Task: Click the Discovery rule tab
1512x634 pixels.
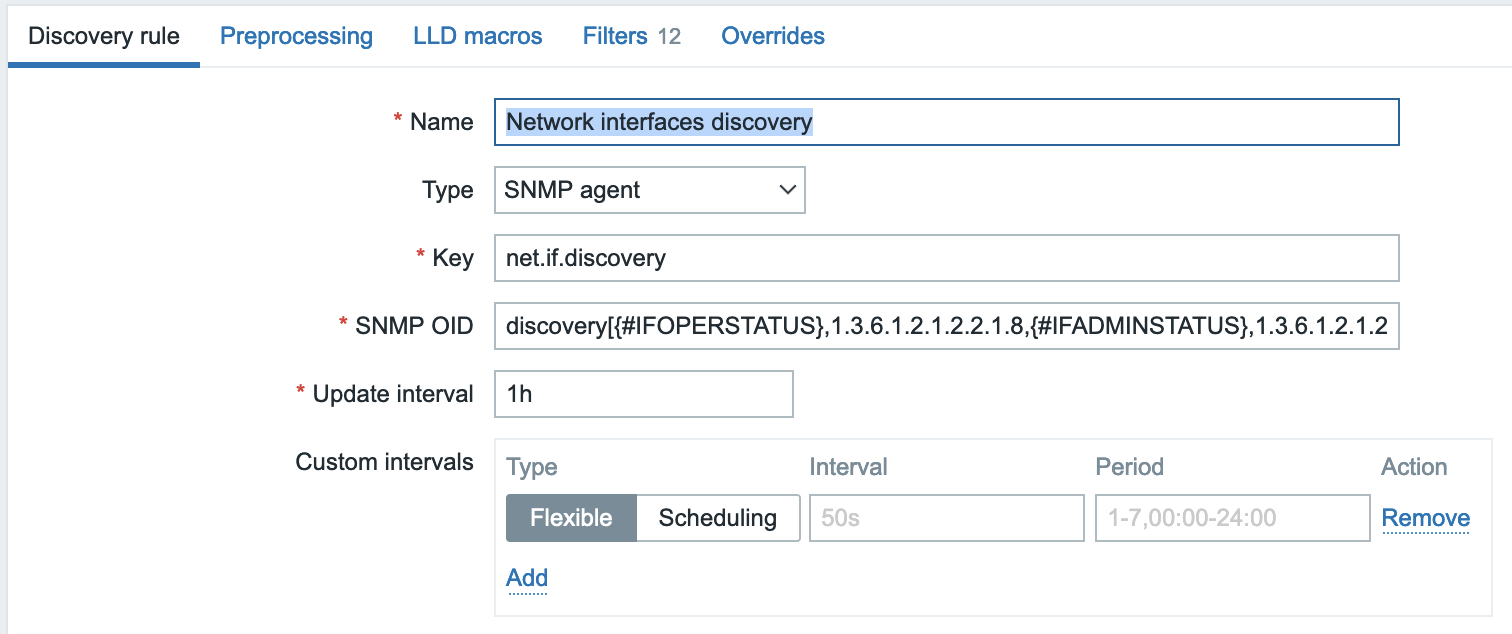Action: tap(104, 37)
